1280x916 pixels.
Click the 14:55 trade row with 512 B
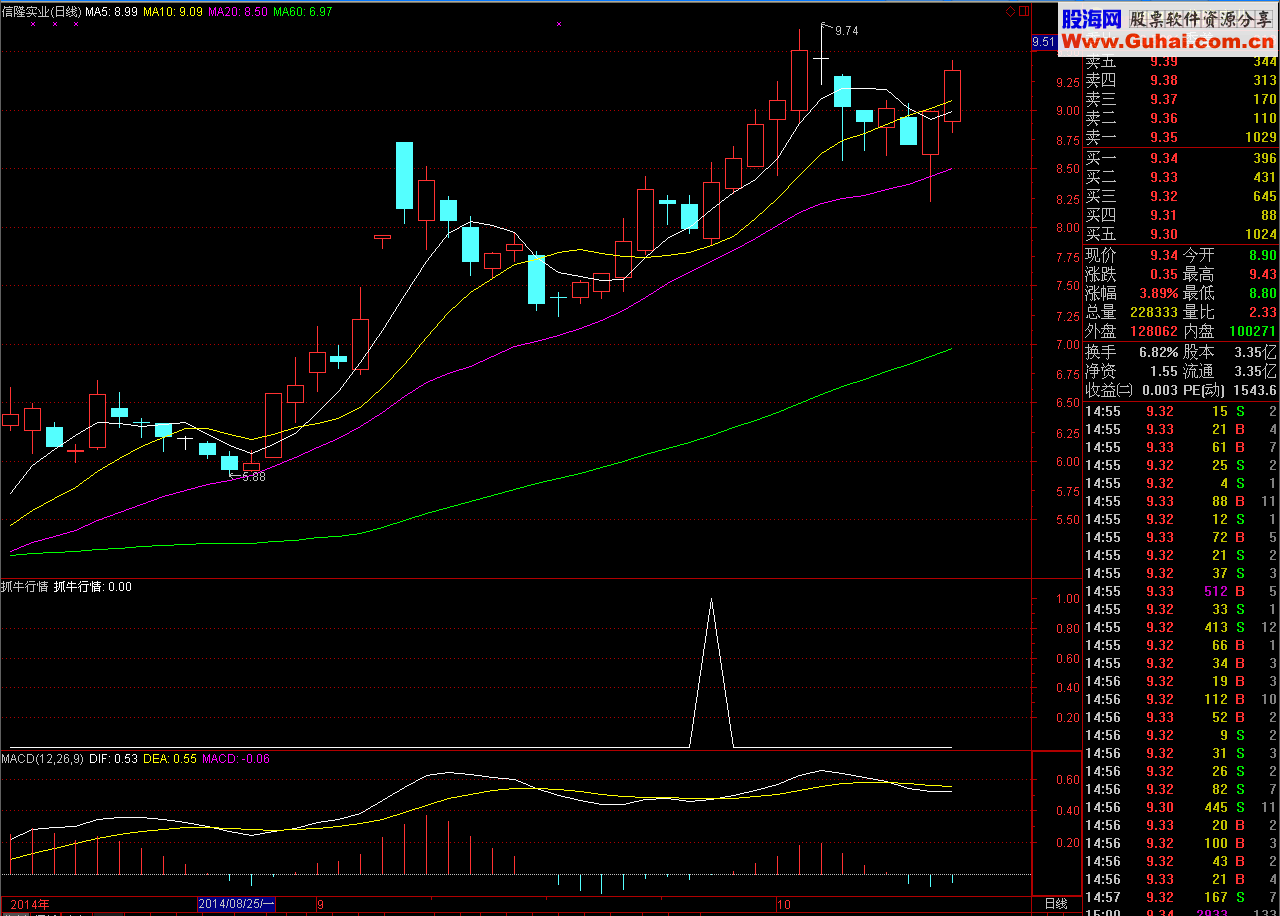click(1182, 591)
